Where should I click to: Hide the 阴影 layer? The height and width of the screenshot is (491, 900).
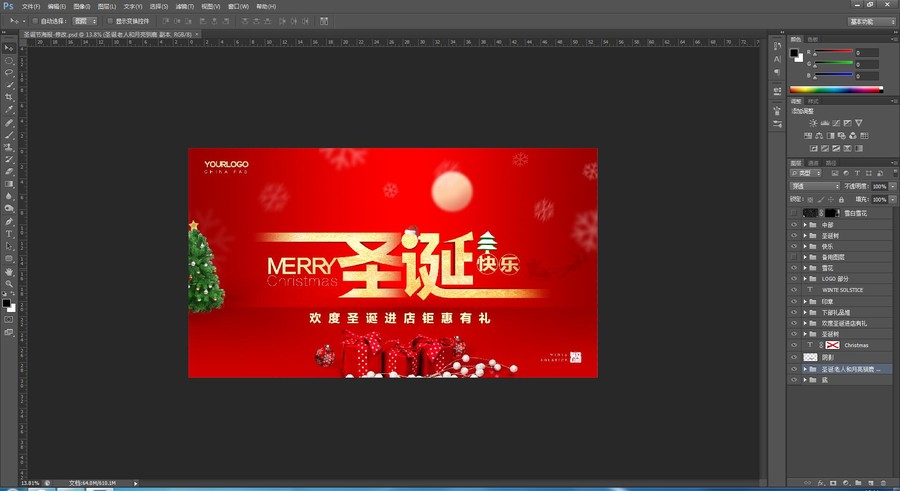point(794,357)
